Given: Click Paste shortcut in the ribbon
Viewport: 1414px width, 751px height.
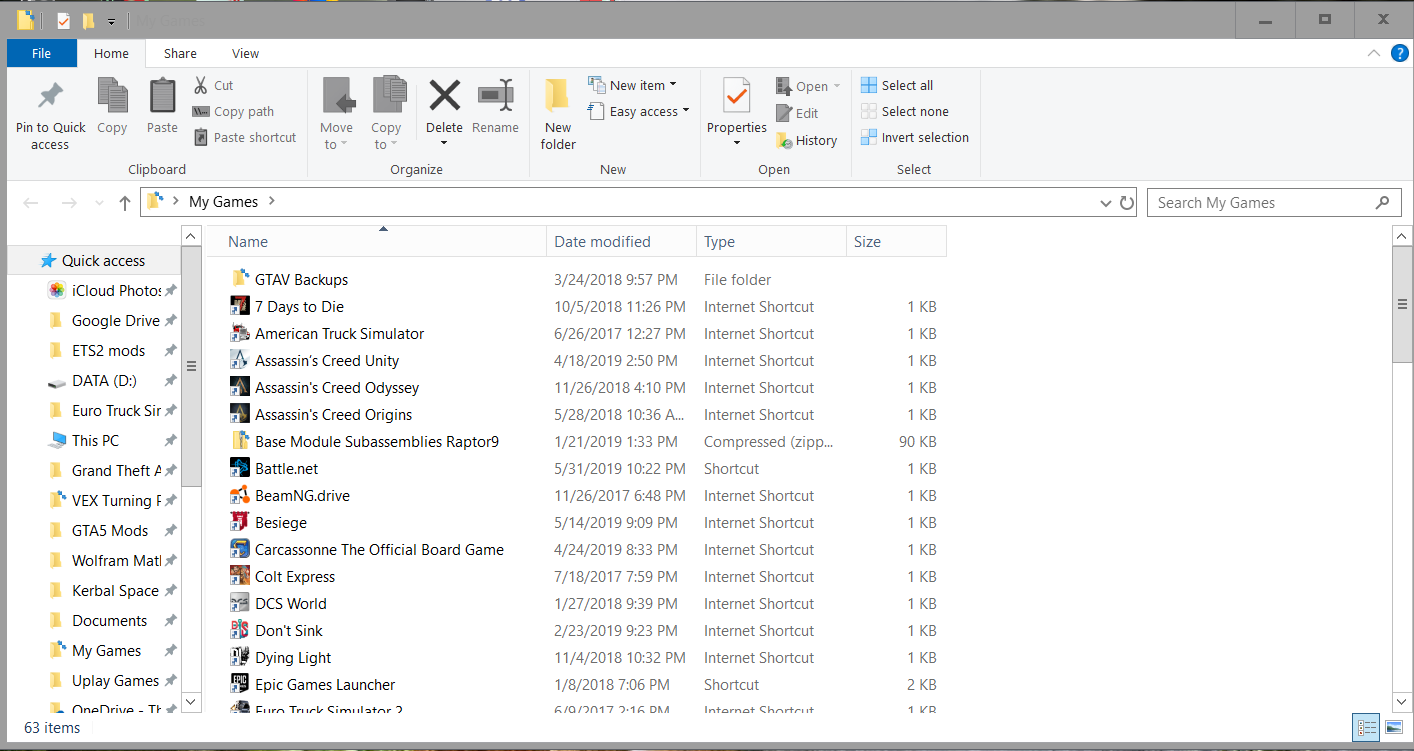Looking at the screenshot, I should tap(245, 138).
